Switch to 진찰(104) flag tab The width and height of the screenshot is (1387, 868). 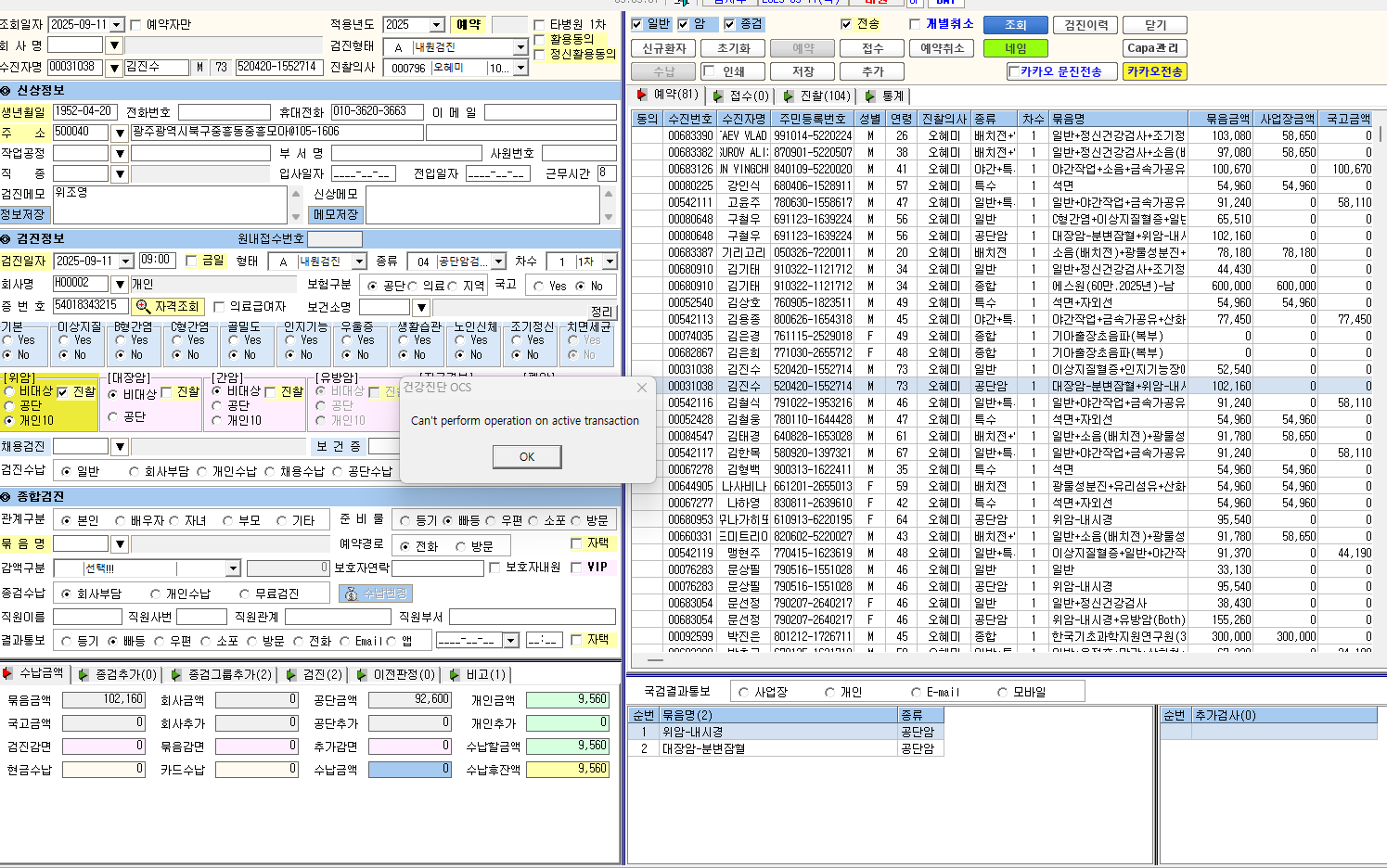tap(816, 96)
